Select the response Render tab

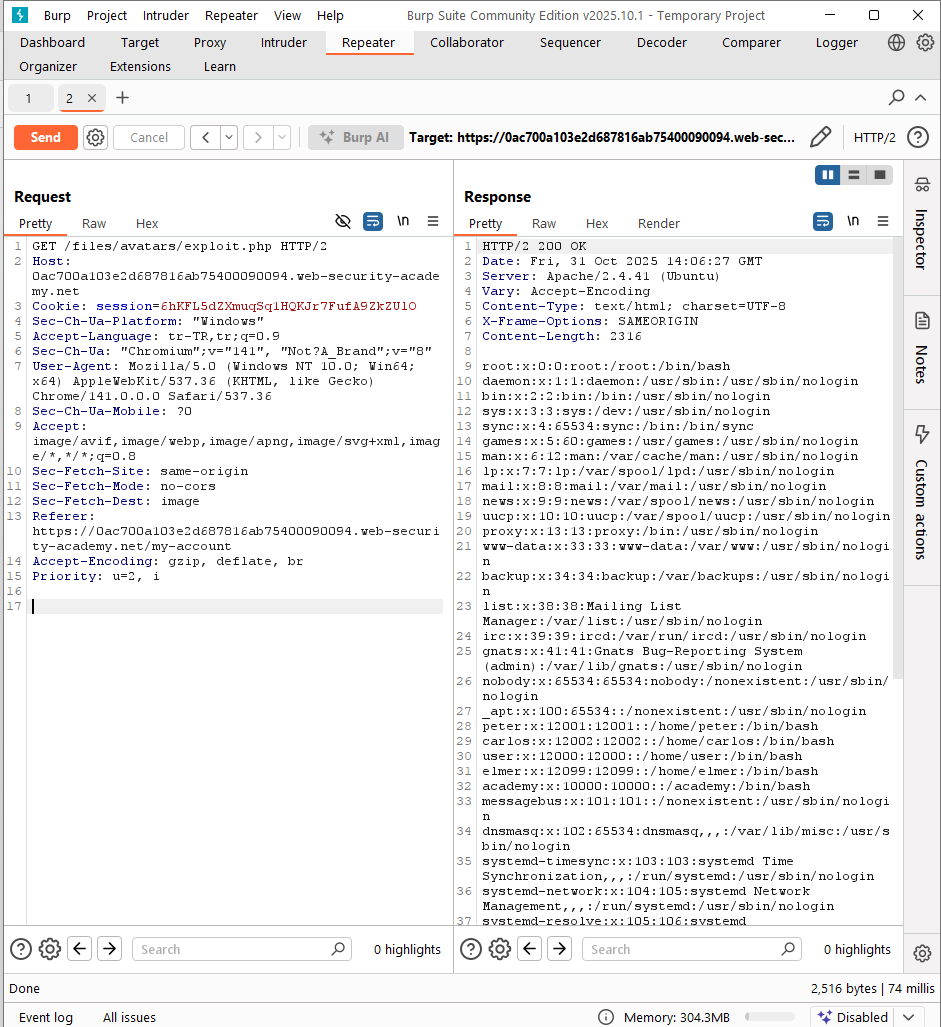659,223
